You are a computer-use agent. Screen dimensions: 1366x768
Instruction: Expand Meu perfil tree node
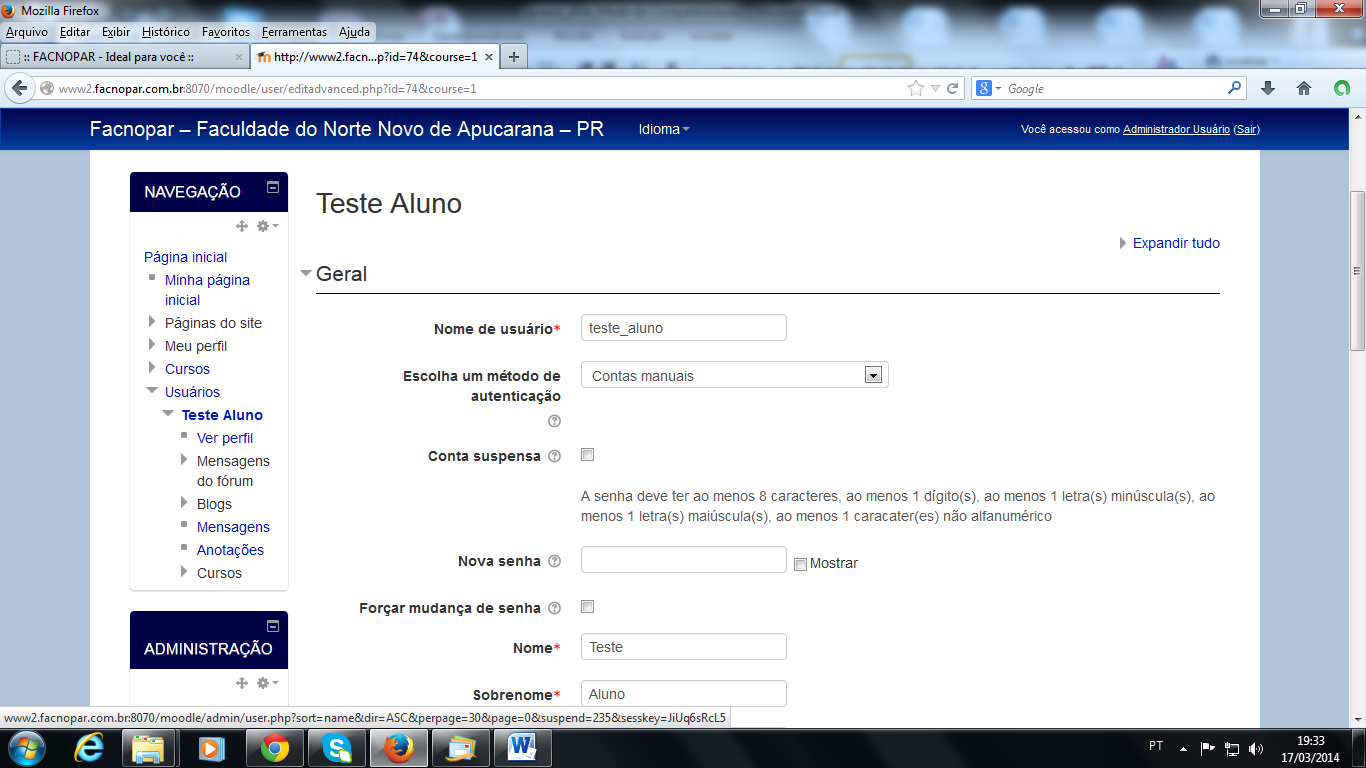click(152, 345)
